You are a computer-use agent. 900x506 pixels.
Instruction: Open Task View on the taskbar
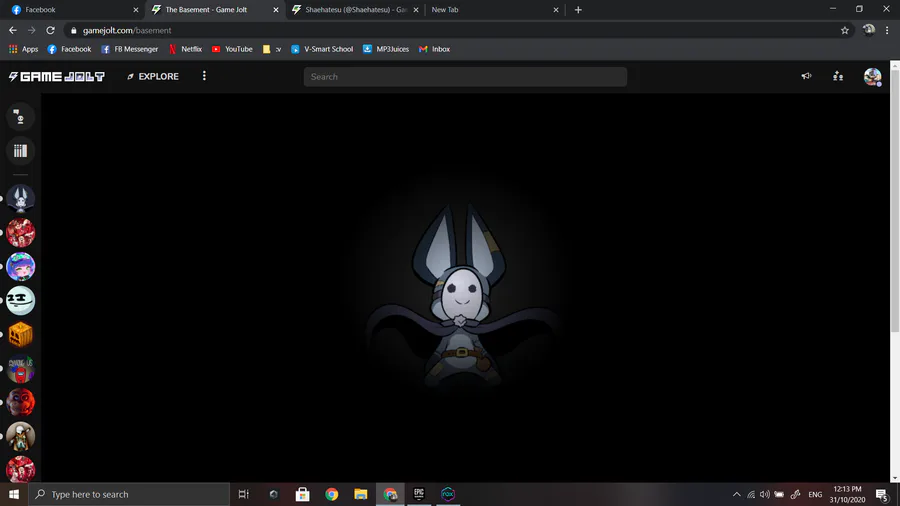tap(244, 494)
